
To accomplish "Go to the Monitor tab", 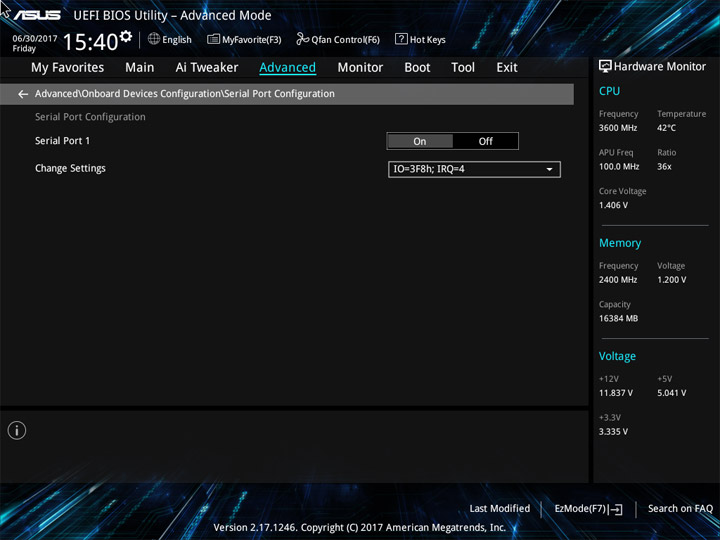I will 360,68.
